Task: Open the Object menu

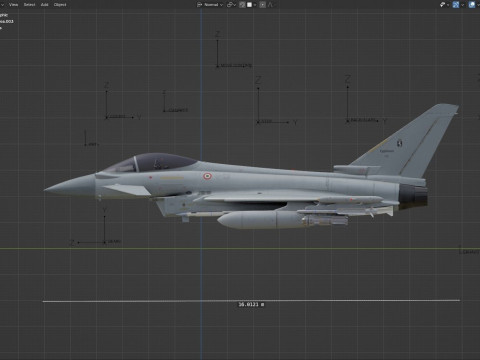Action: click(x=60, y=5)
